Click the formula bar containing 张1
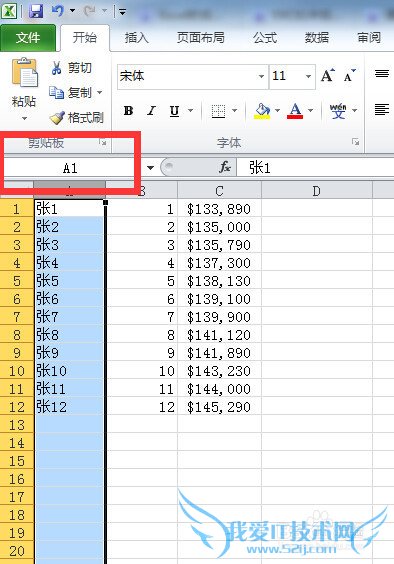The height and width of the screenshot is (564, 394). [315, 168]
